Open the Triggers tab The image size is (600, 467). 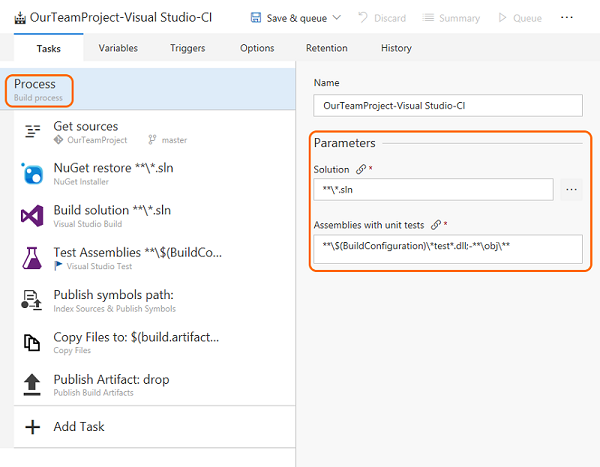tap(188, 48)
